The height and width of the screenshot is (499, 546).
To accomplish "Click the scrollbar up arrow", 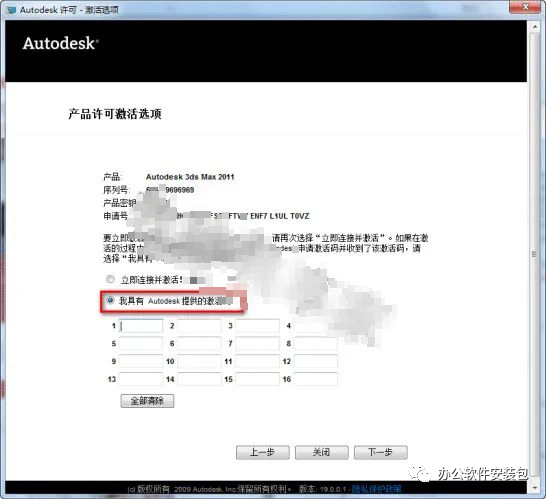I will 534,26.
